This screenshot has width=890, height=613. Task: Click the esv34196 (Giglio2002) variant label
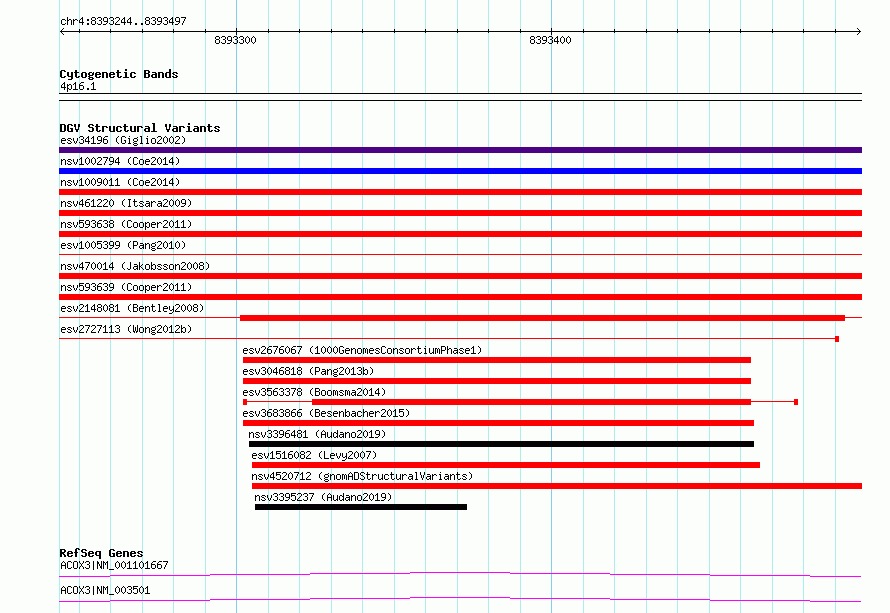click(x=123, y=140)
